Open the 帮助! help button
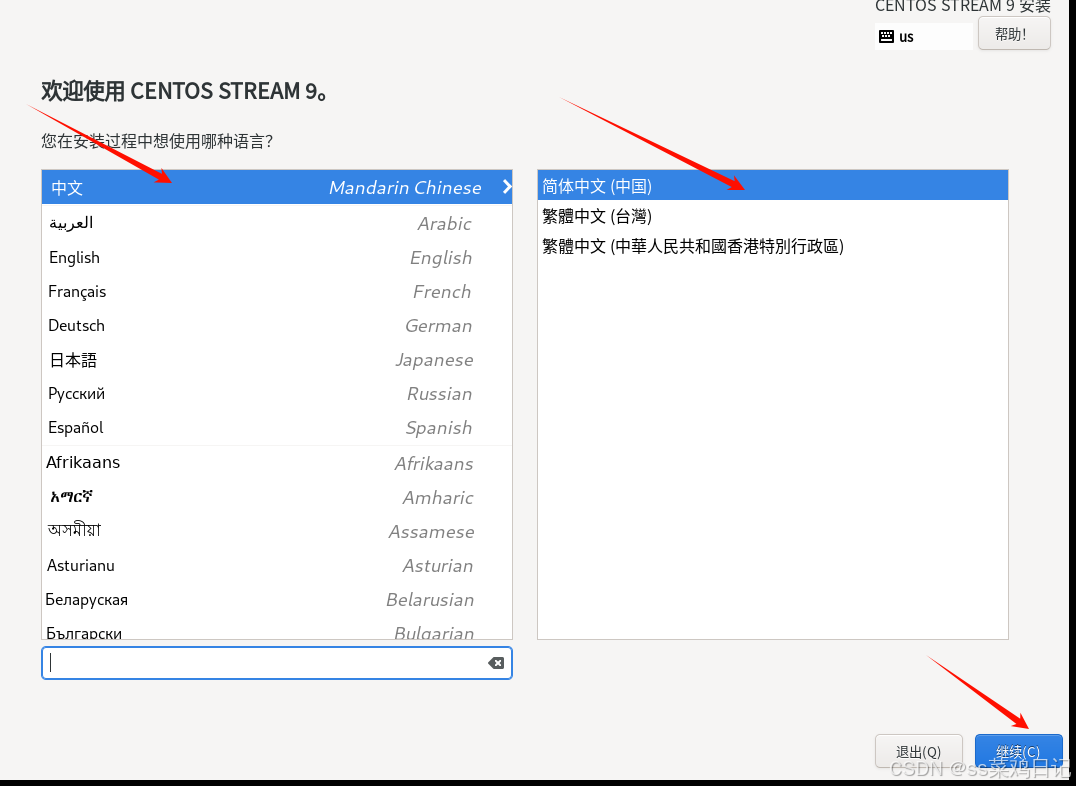Screen dimensions: 1076x786 point(1014,34)
